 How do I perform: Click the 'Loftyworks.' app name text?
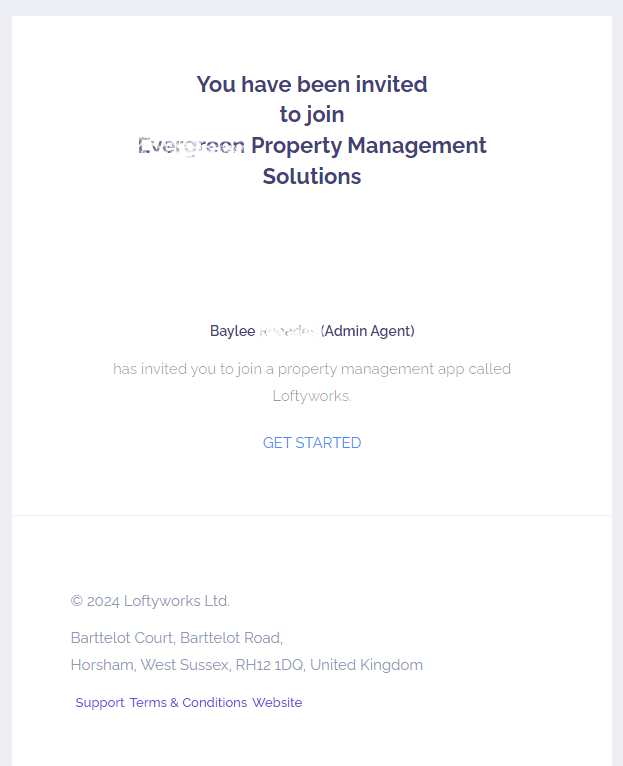312,396
